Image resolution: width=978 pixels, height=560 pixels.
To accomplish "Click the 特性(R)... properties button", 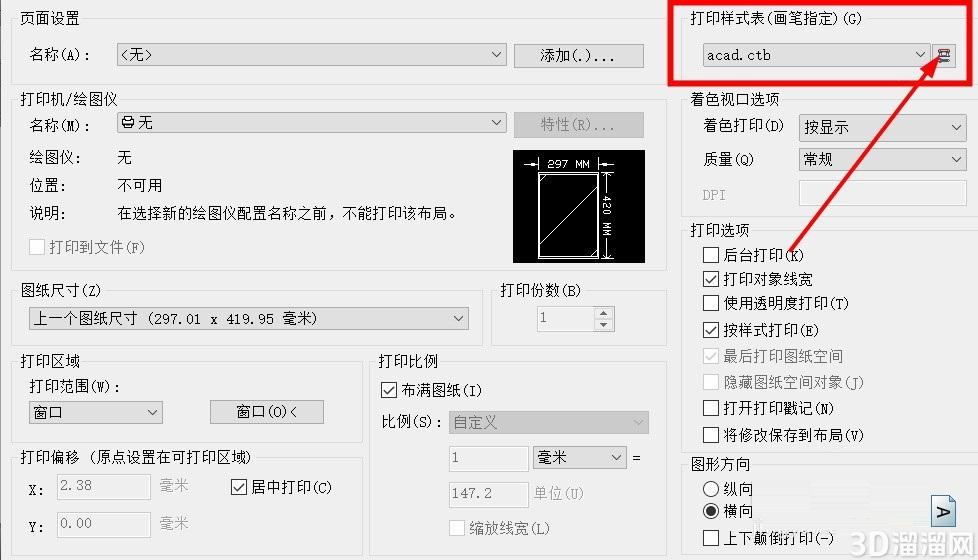I will [x=579, y=125].
